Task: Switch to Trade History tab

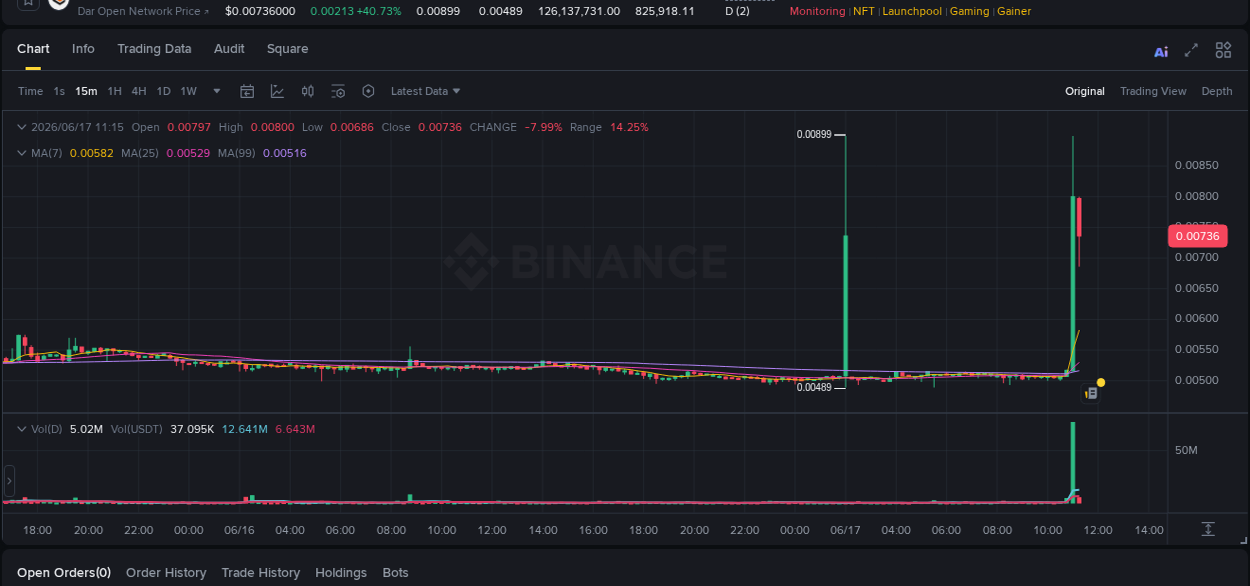Action: click(260, 573)
